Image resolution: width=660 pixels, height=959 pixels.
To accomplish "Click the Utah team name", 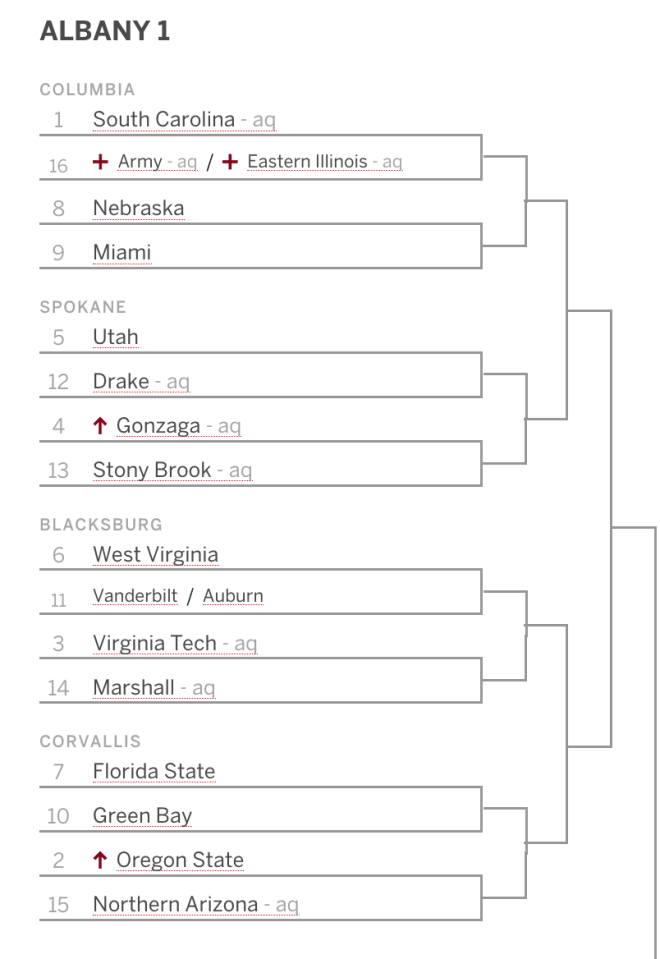I will [x=116, y=337].
